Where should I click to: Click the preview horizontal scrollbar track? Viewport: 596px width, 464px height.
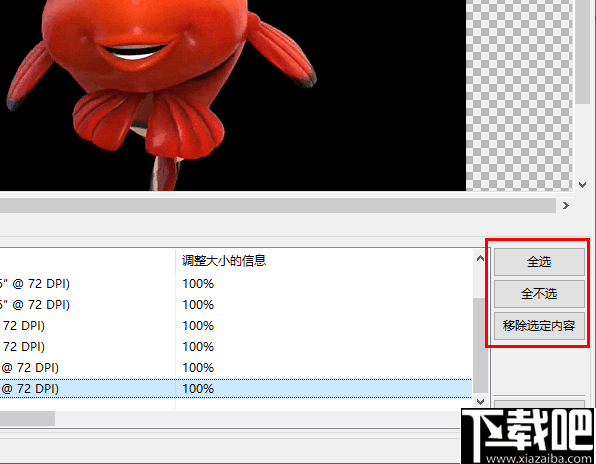tap(277, 206)
